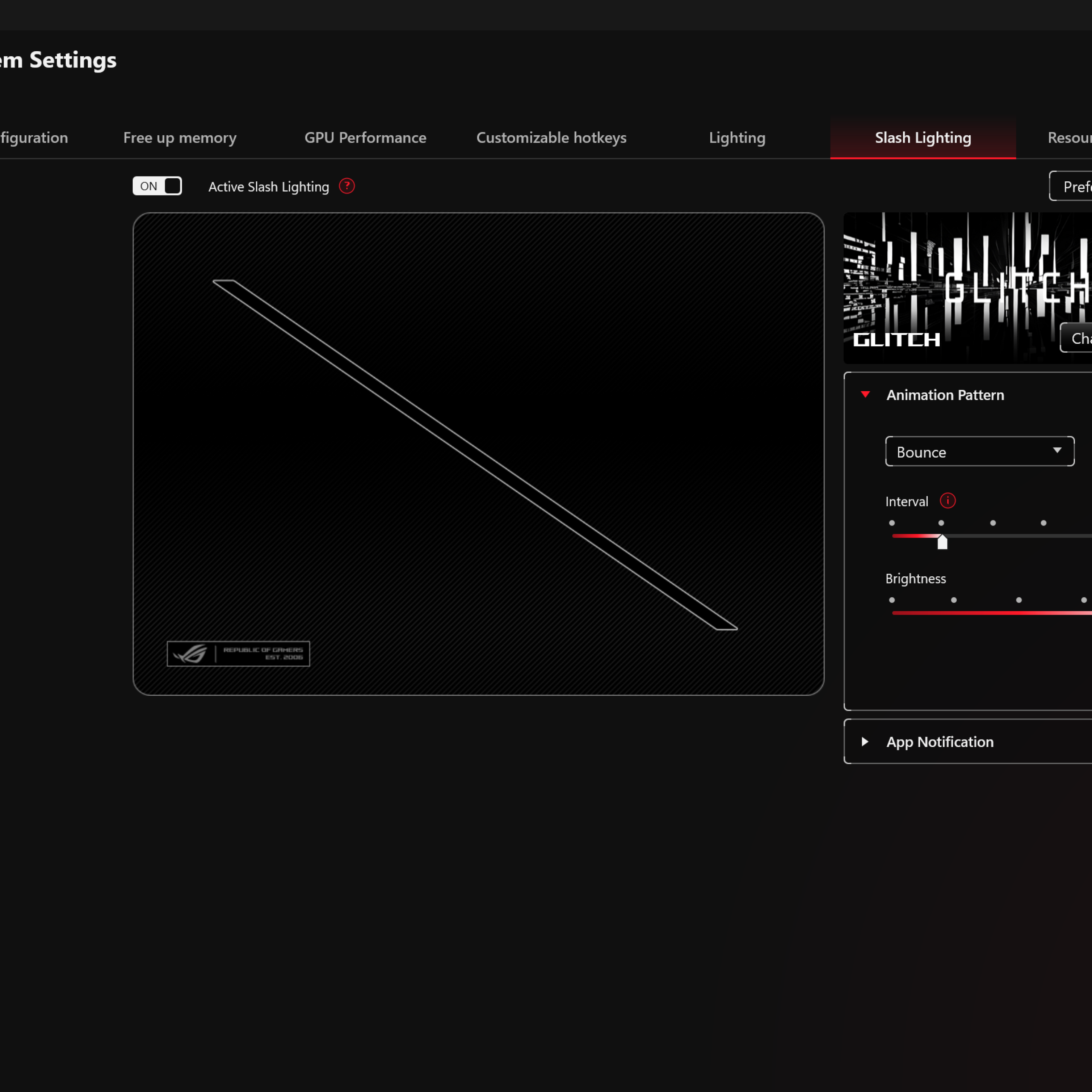Open the Bounce animation pattern dropdown
The height and width of the screenshot is (1092, 1092).
(x=979, y=452)
